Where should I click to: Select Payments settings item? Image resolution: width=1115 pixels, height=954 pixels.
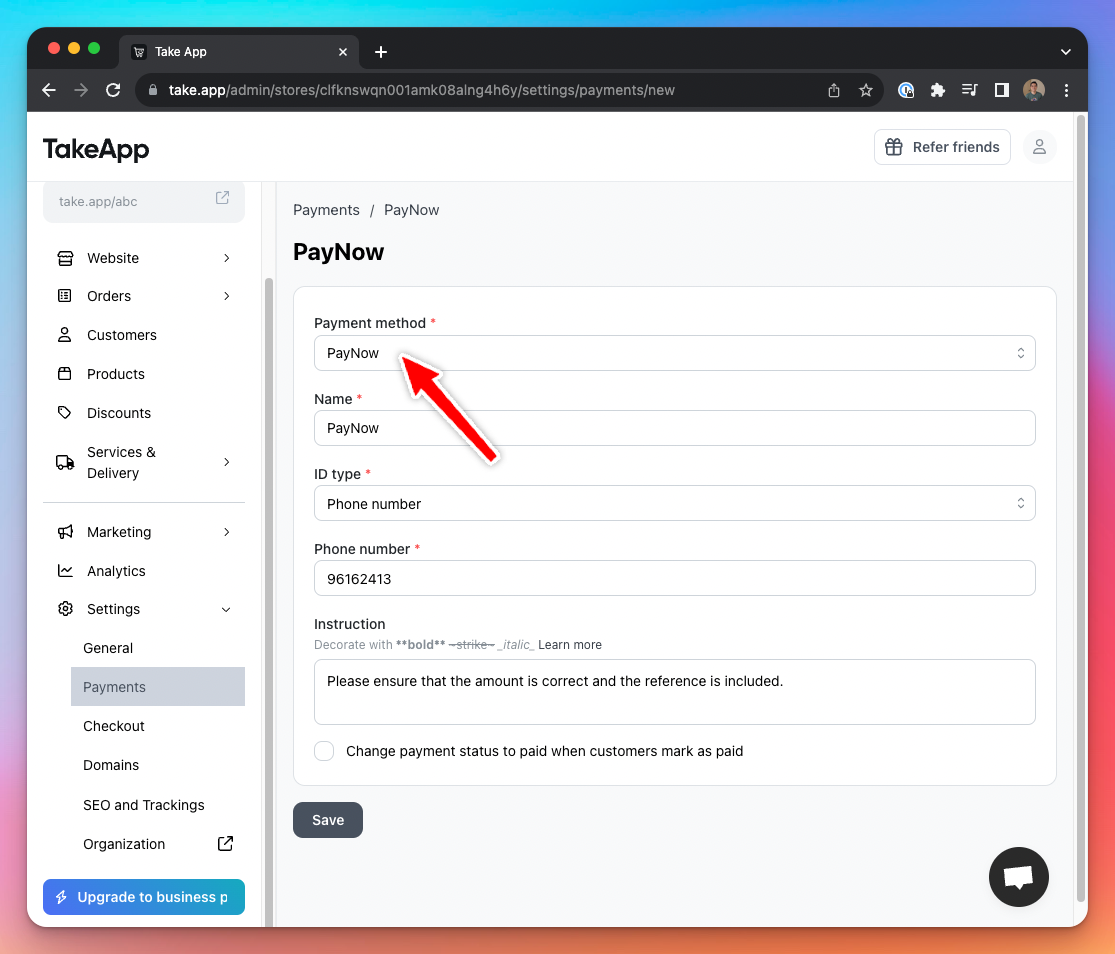pyautogui.click(x=158, y=687)
